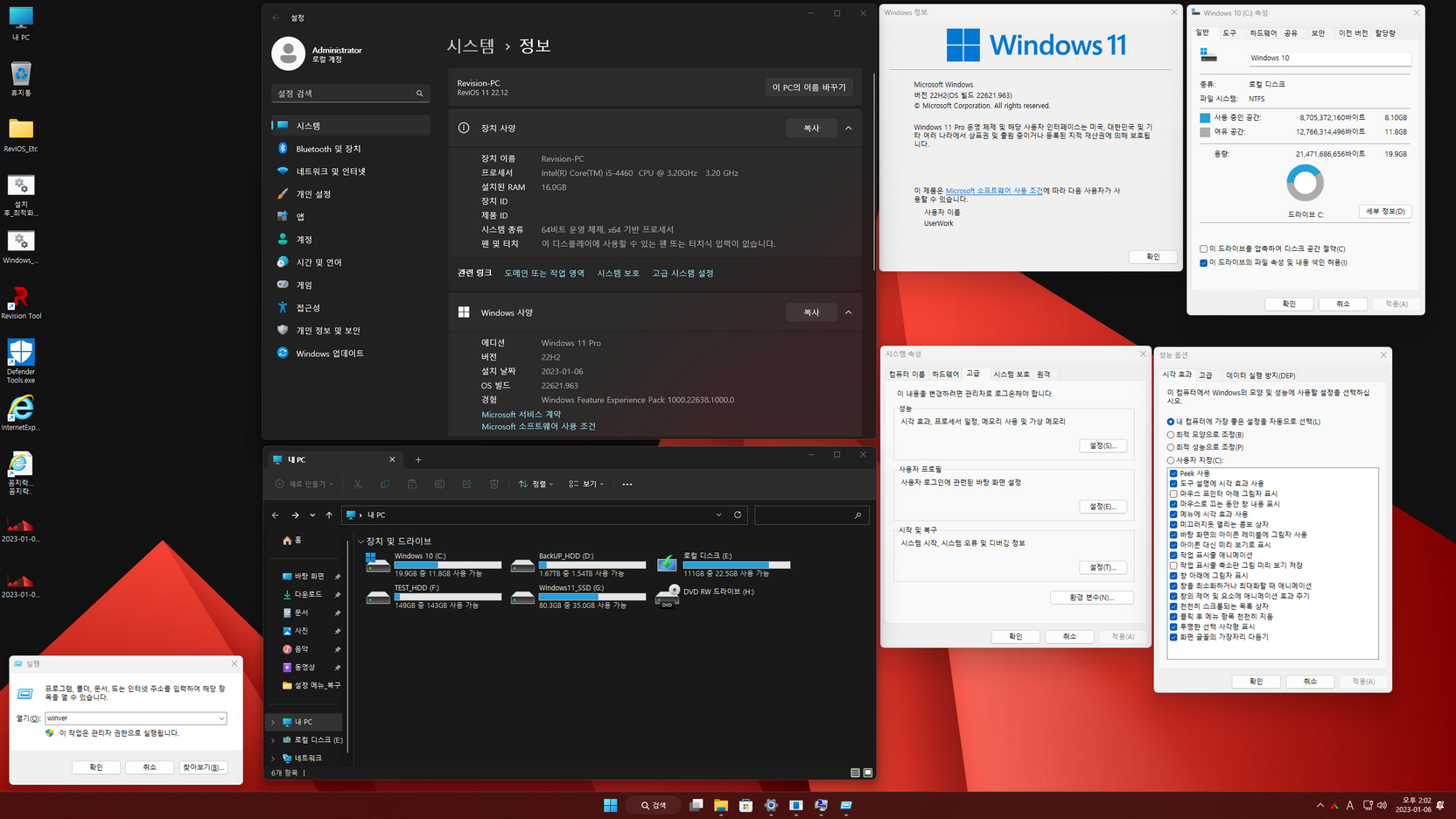Expand the Explorer address bar history dropdown

719,514
